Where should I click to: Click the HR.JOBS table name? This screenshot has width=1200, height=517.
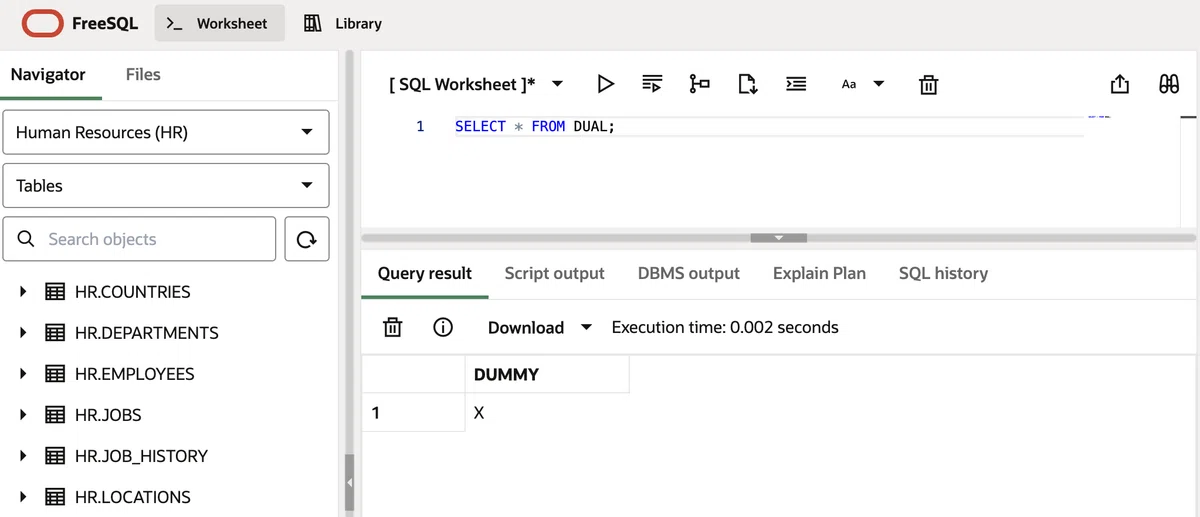click(108, 415)
